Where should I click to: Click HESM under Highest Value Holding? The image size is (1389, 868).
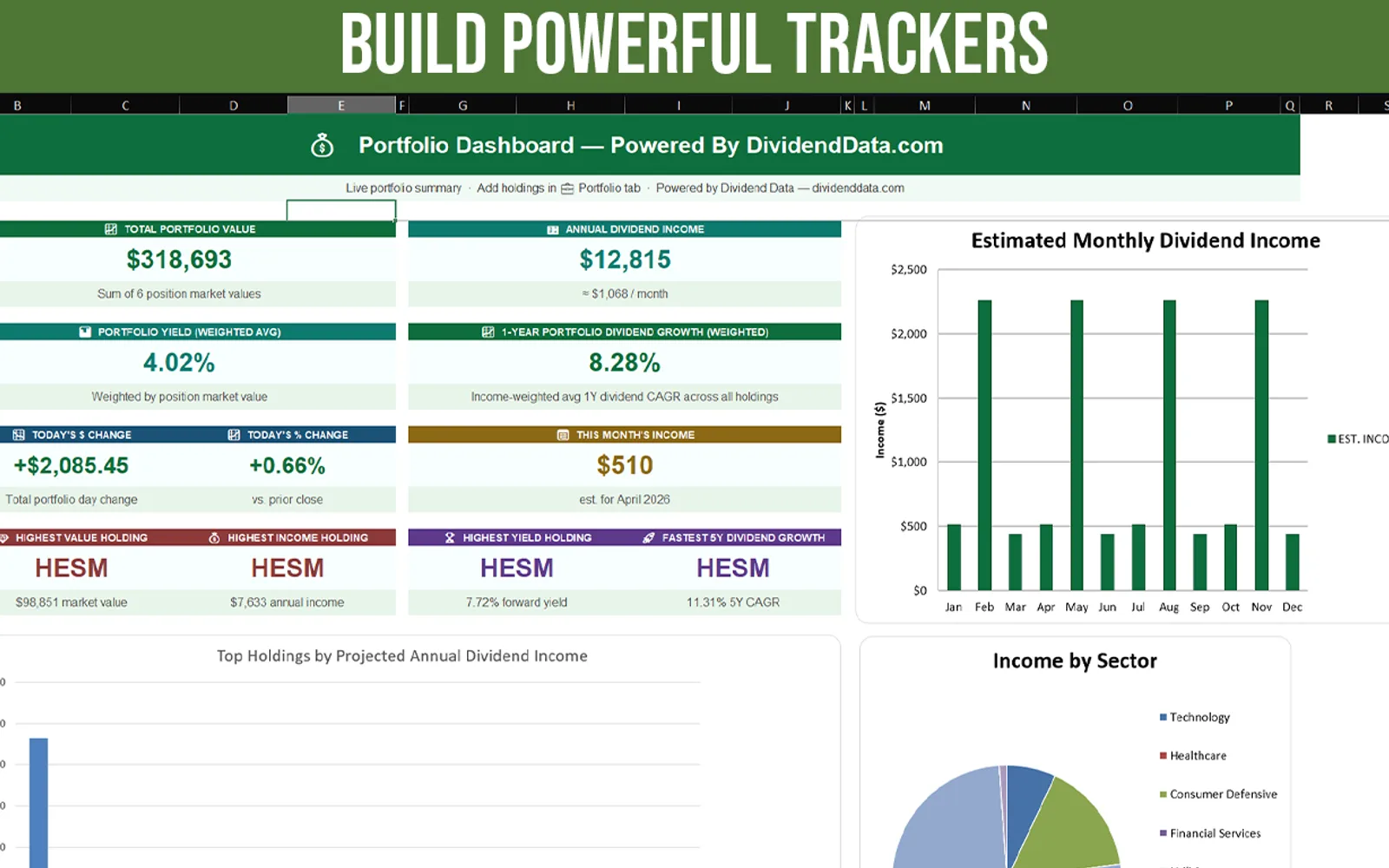coord(71,569)
